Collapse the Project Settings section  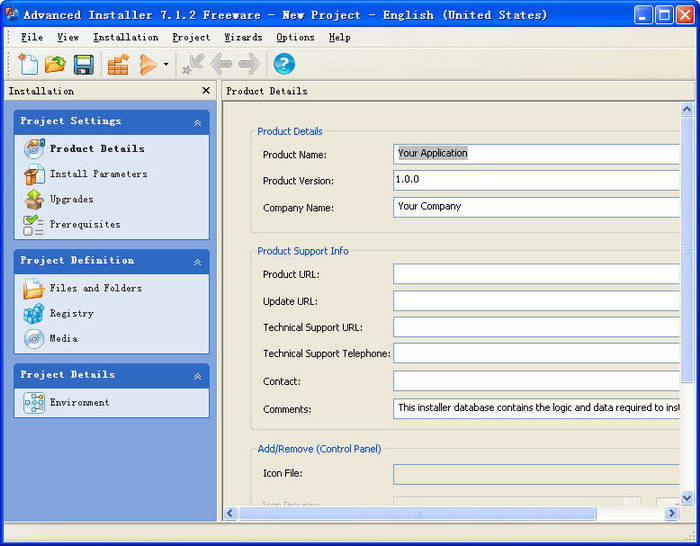197,122
